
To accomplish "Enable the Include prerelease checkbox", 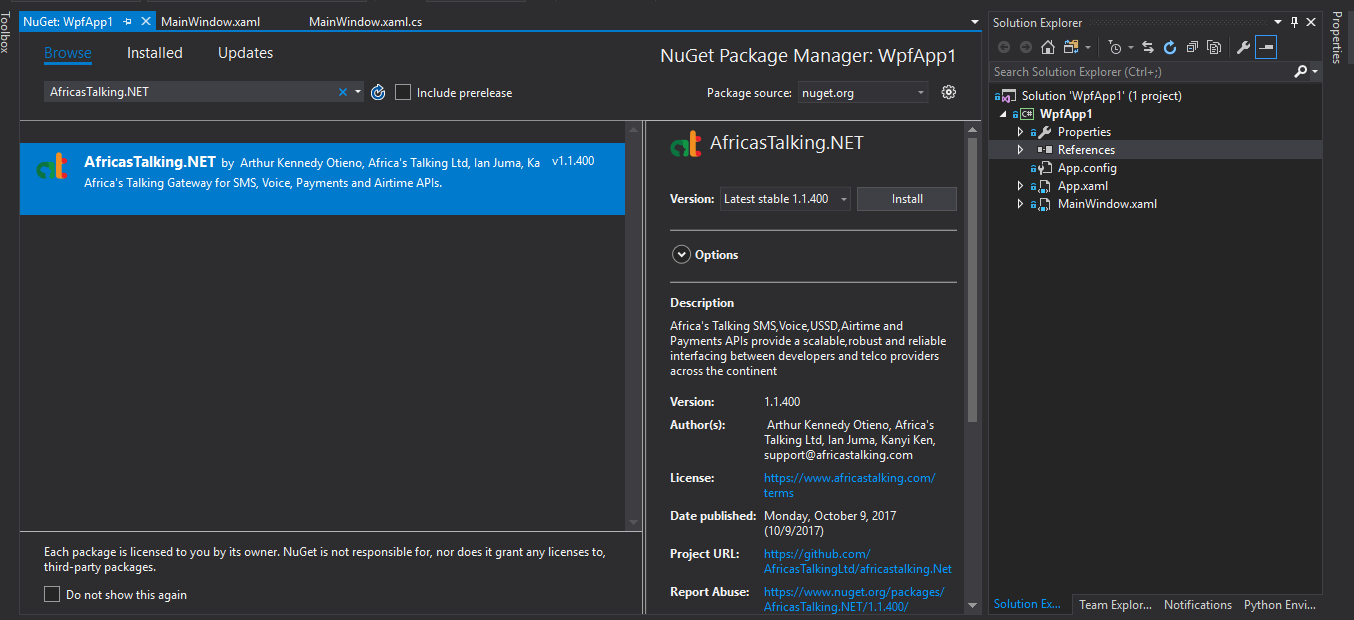I will point(403,92).
